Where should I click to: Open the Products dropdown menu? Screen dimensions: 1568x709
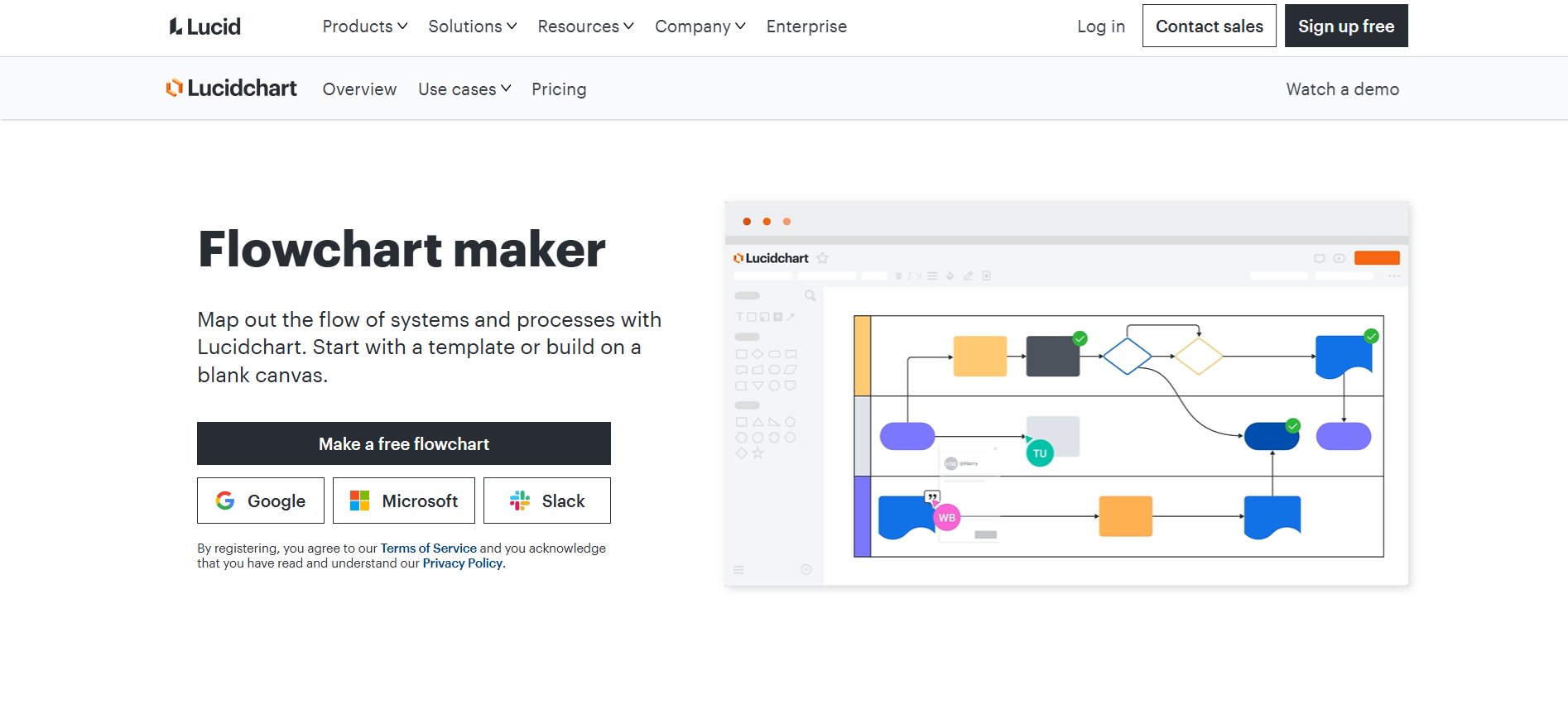click(x=365, y=26)
